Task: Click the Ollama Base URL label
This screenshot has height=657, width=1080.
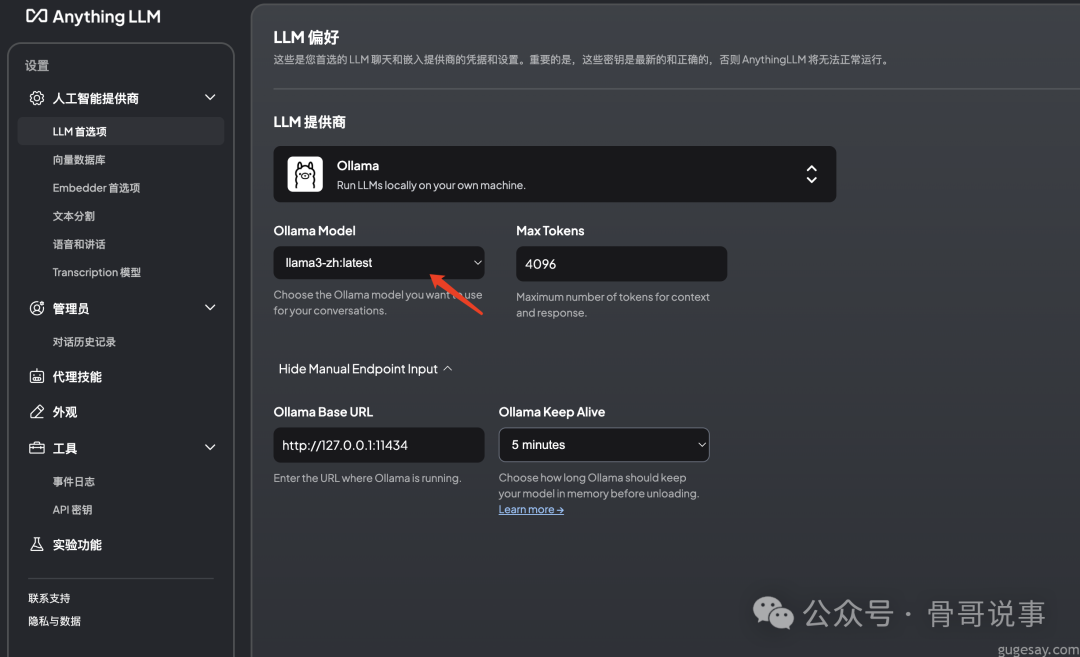Action: click(x=323, y=412)
